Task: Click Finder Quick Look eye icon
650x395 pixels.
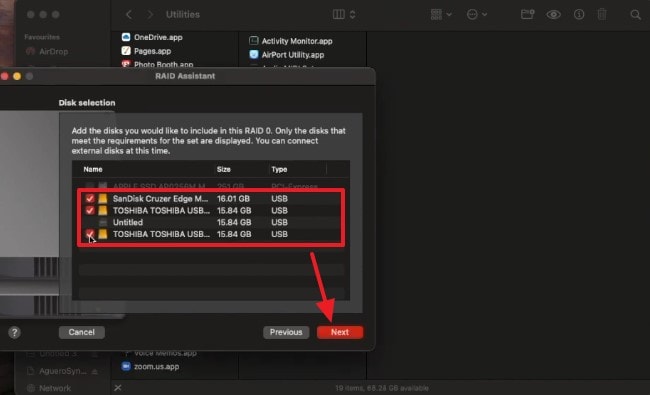Action: [553, 15]
